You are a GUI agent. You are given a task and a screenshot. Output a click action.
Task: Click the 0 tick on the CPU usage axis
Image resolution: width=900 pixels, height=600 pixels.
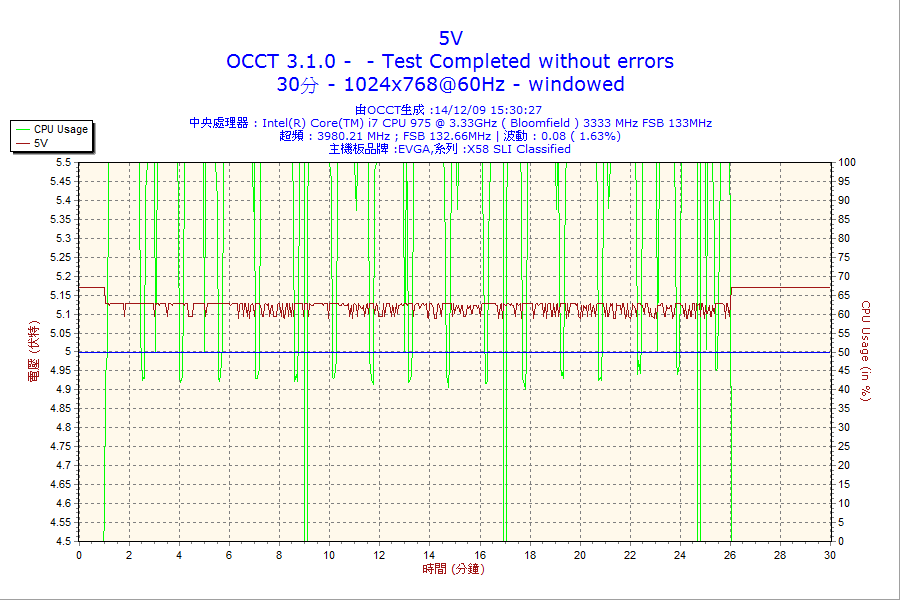pyautogui.click(x=841, y=541)
